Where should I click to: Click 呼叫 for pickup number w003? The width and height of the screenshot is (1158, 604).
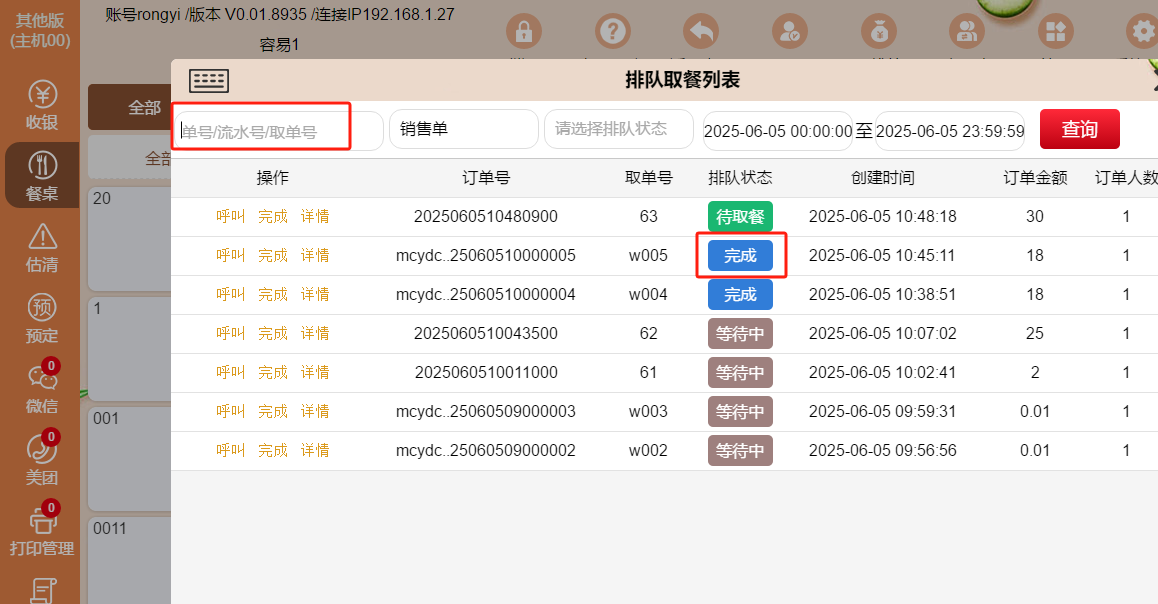point(230,411)
